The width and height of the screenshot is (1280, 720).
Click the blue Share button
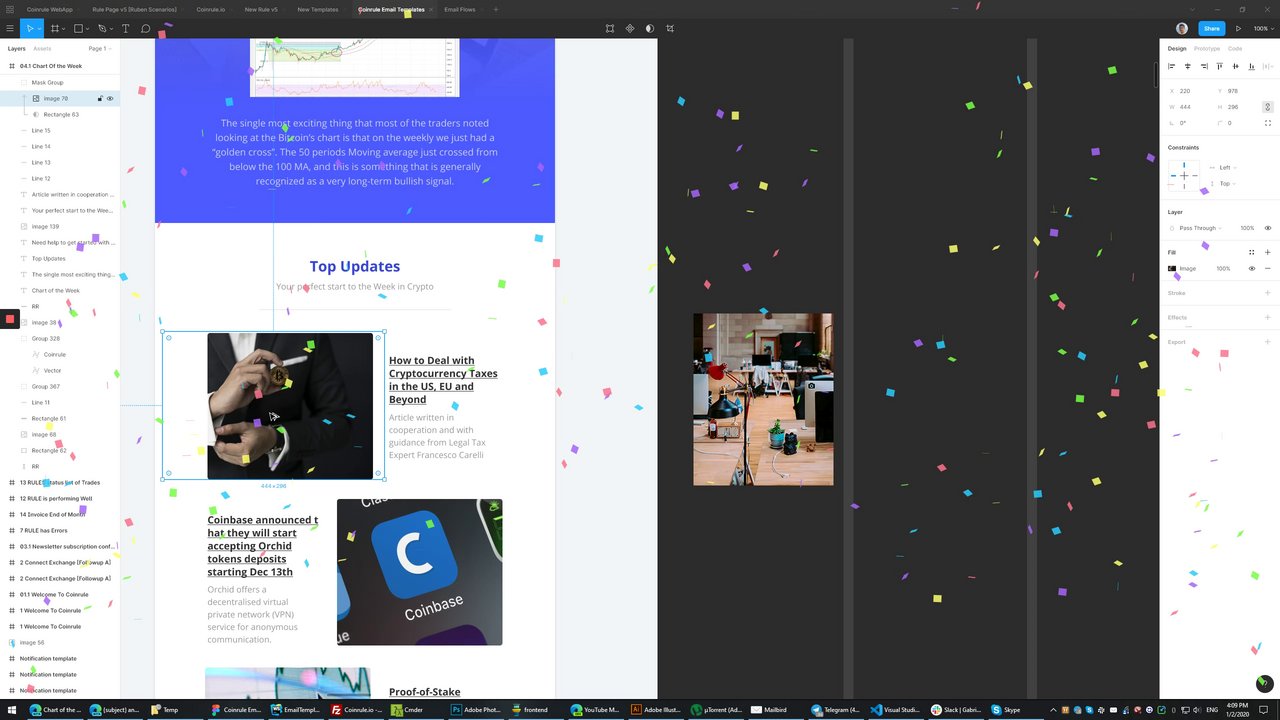coord(1212,28)
